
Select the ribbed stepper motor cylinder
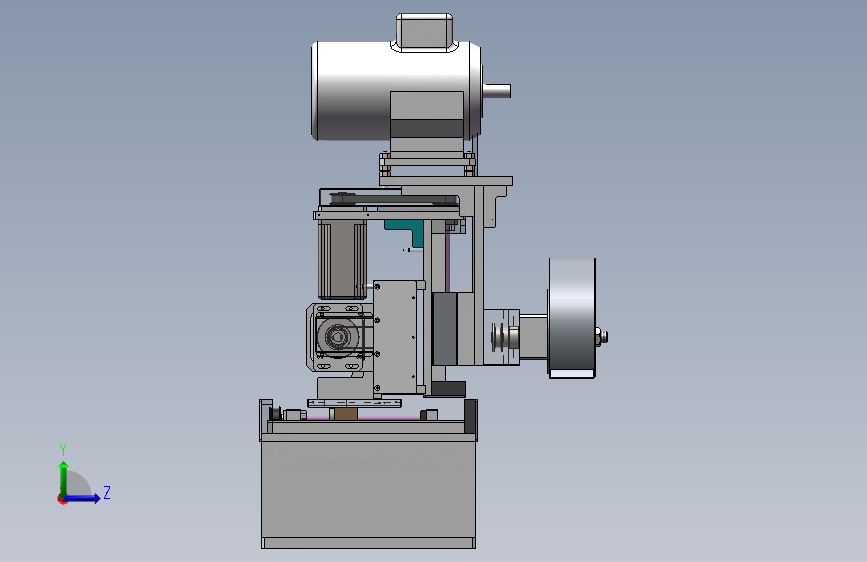coord(342,259)
